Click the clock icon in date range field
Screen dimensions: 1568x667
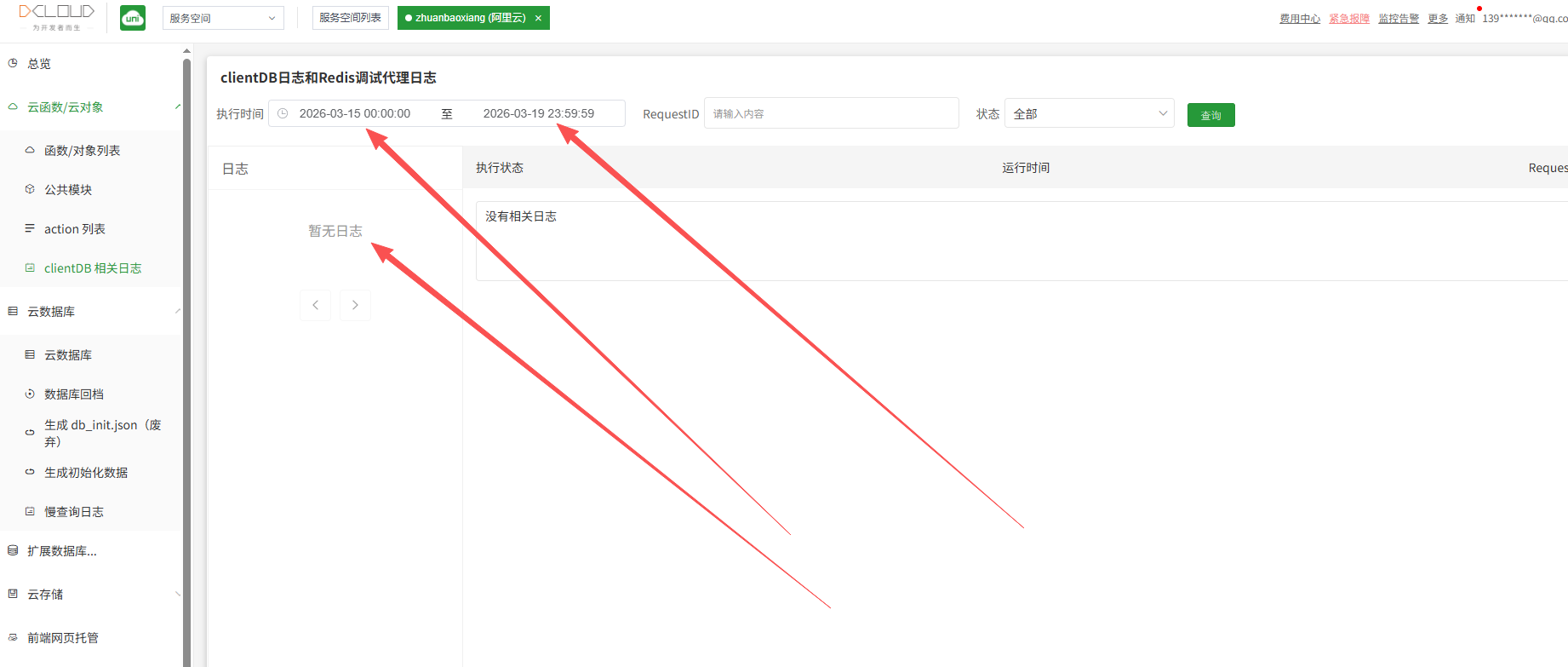[283, 113]
